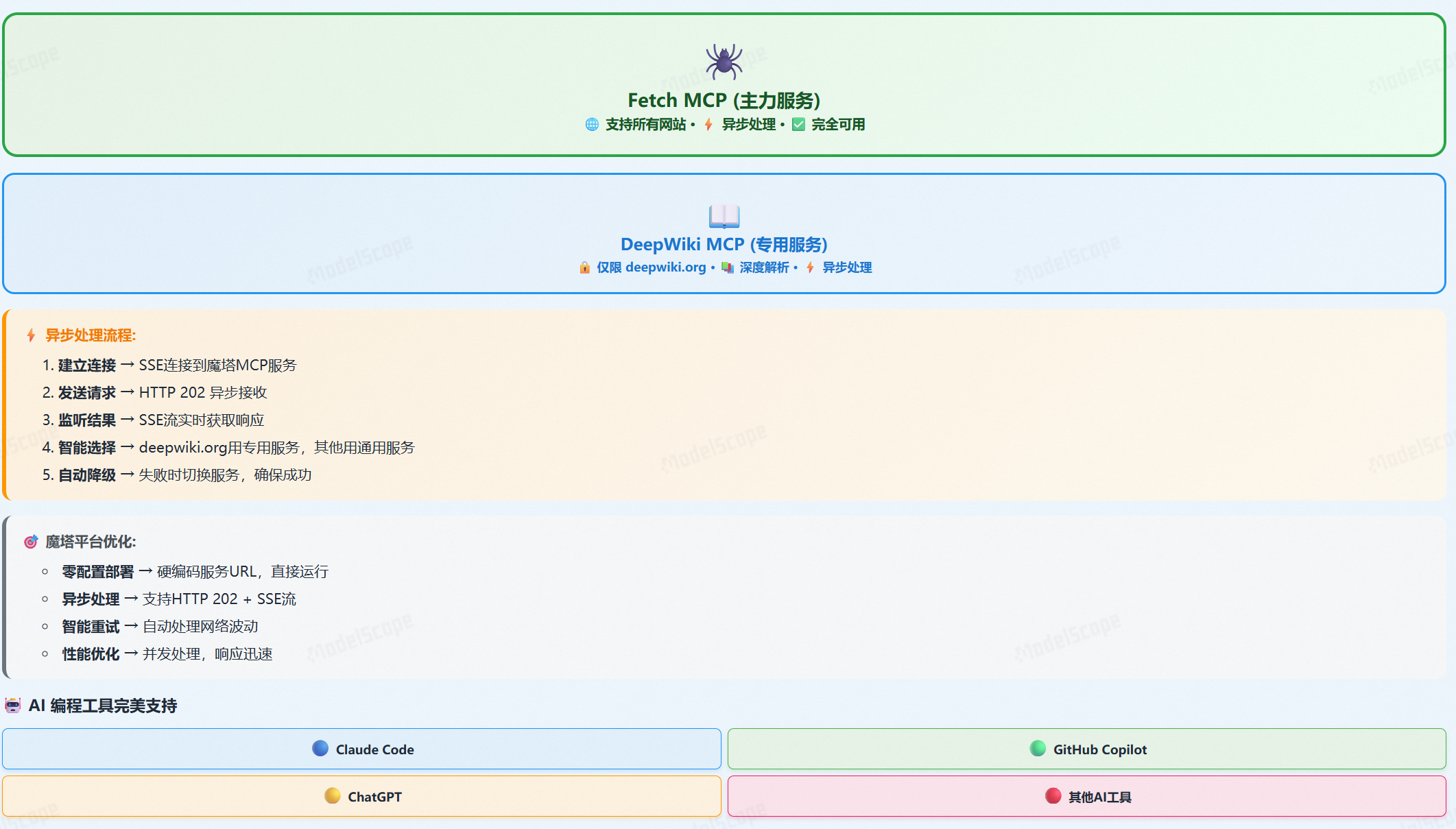Click the 深度解析 label
Screen dimensions: 1456x829
[764, 267]
